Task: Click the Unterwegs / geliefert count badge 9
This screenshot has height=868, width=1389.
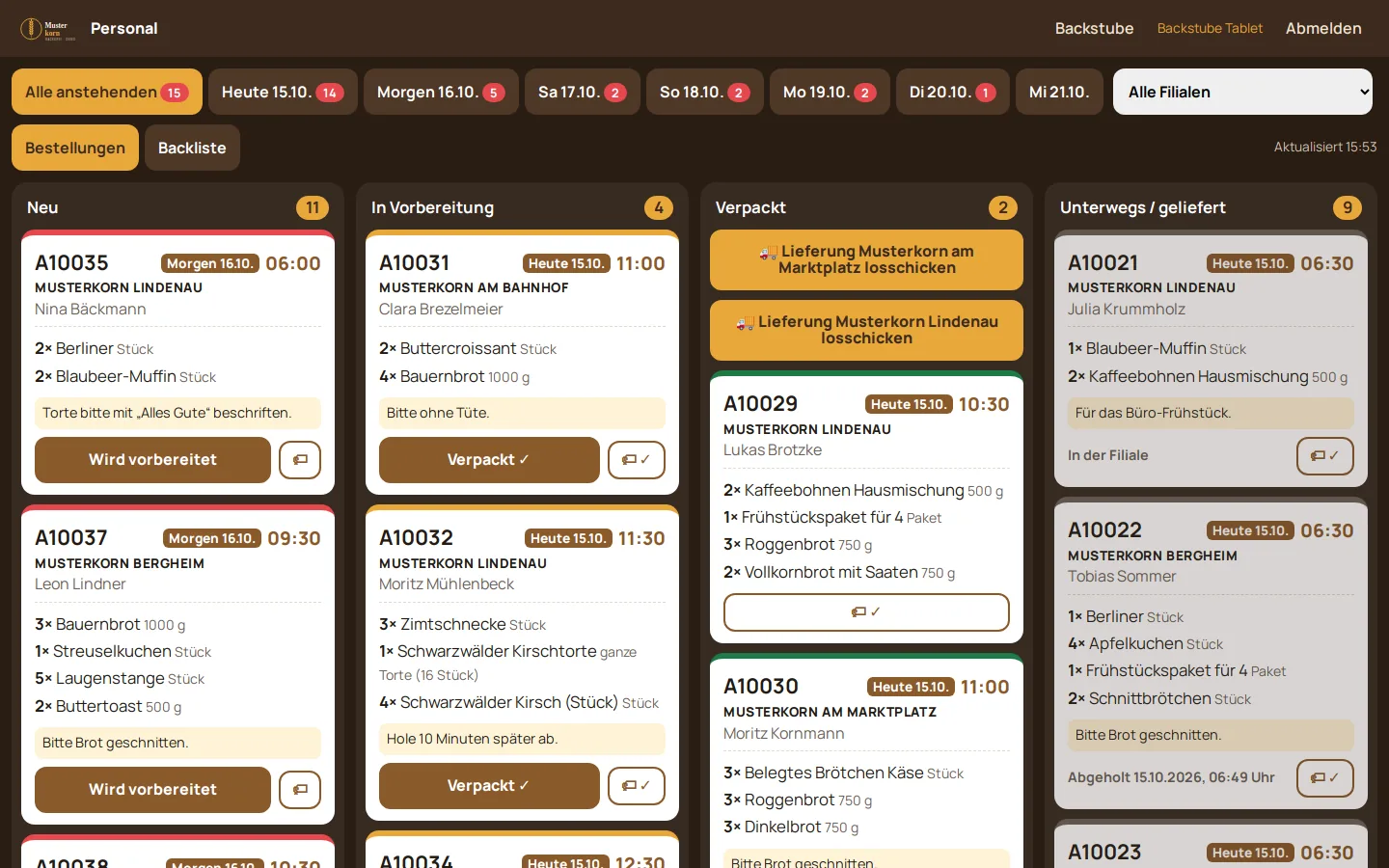Action: point(1348,207)
